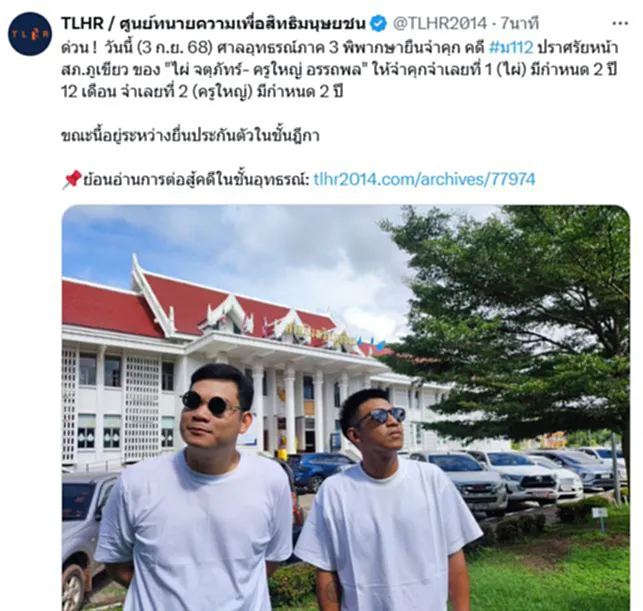This screenshot has height=611, width=643.
Task: Click the line 12 เดือน จำเลยที่ 2
Action: pos(202,92)
